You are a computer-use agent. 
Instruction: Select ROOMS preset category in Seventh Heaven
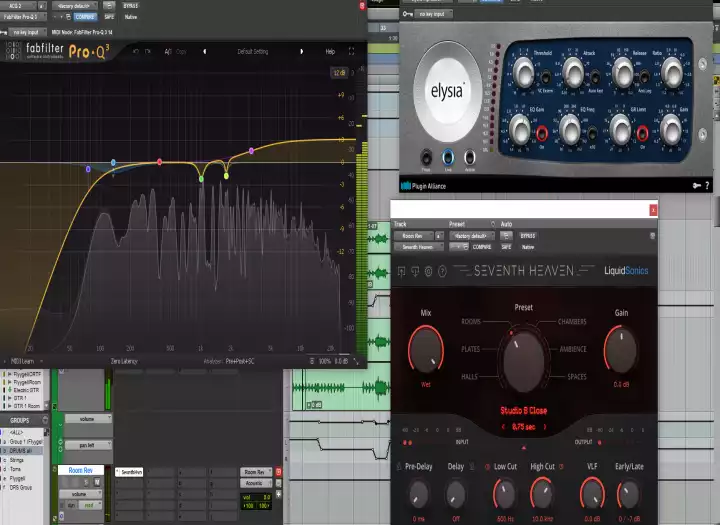(471, 322)
